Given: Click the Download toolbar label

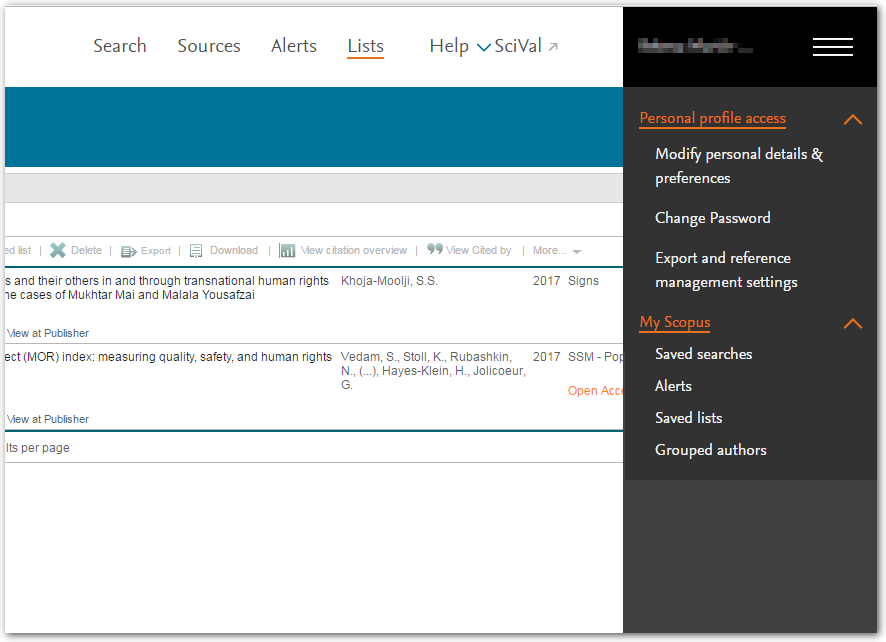Looking at the screenshot, I should tap(234, 250).
